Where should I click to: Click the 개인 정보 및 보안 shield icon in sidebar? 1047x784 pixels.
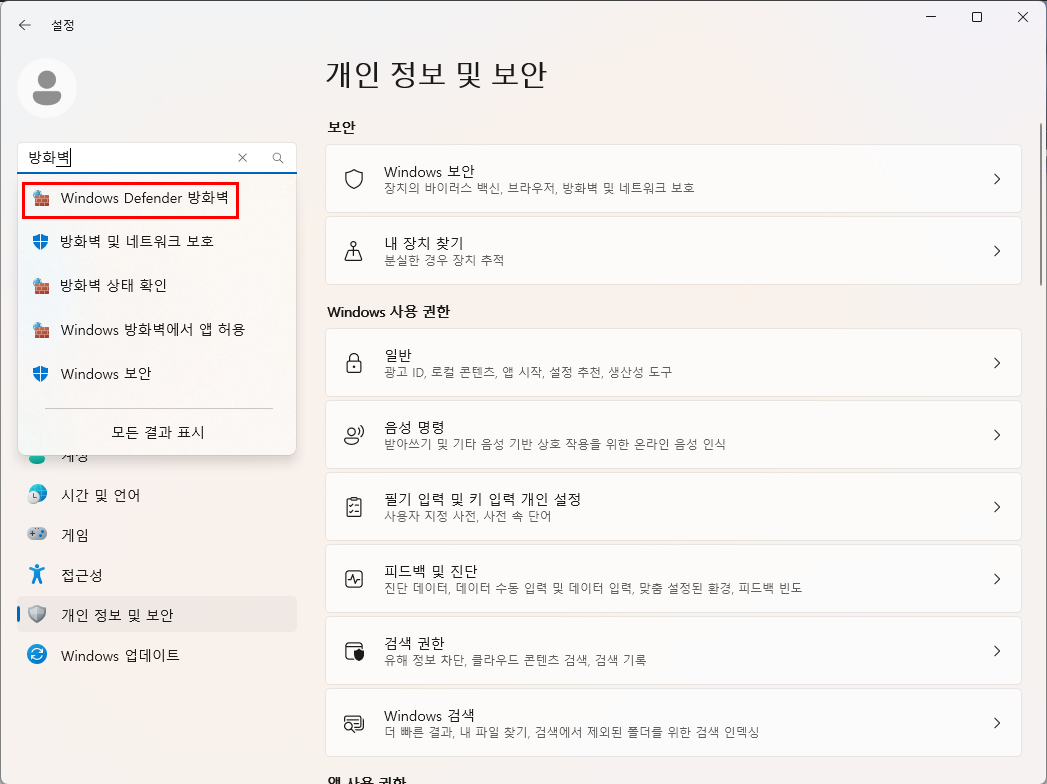point(37,614)
